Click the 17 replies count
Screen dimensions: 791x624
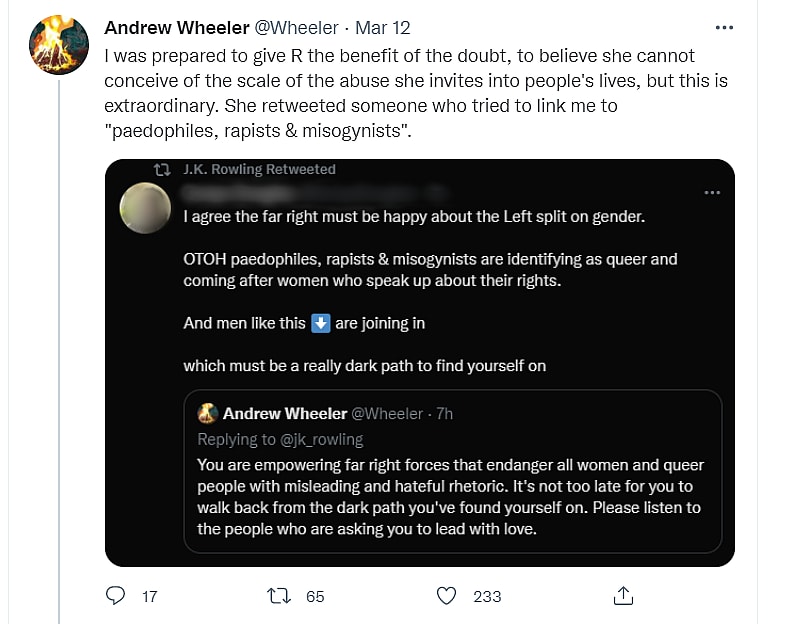point(150,596)
